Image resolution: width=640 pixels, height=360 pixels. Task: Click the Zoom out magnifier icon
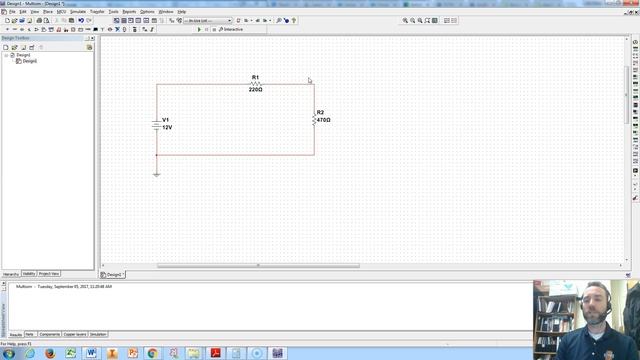click(x=413, y=20)
